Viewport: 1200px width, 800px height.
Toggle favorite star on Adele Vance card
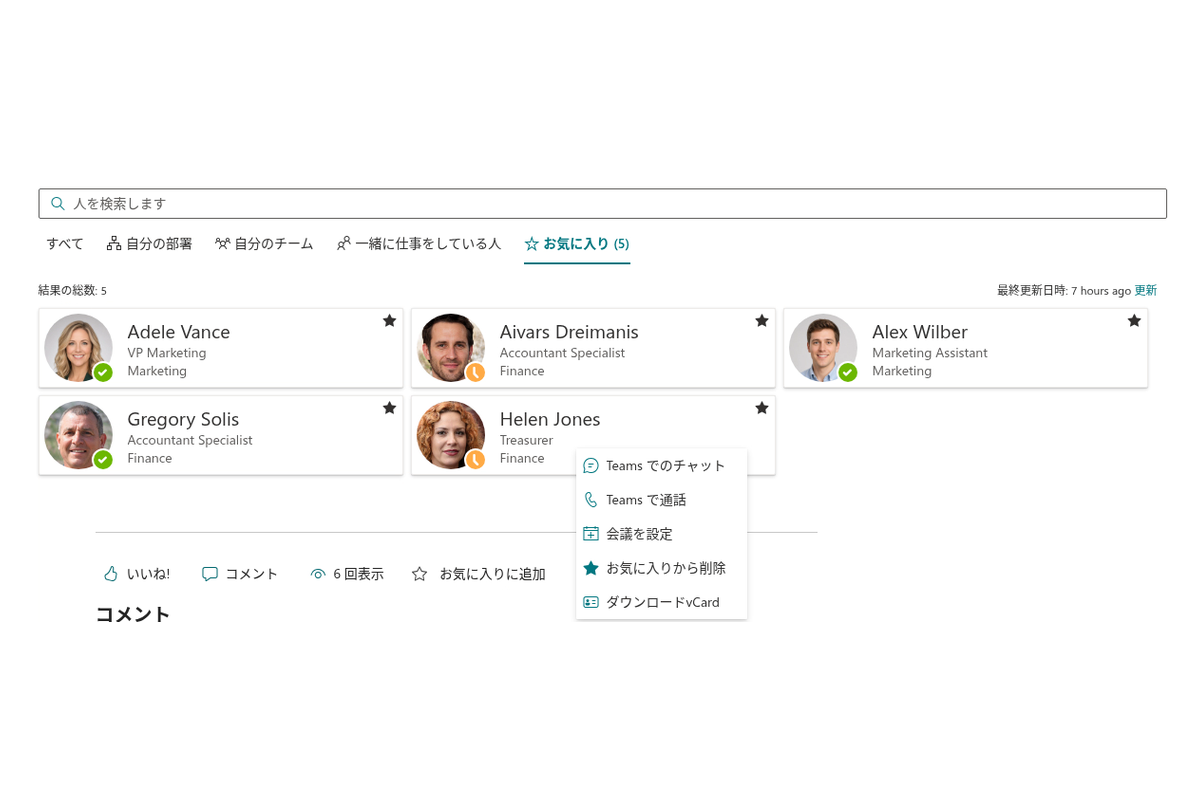tap(389, 320)
